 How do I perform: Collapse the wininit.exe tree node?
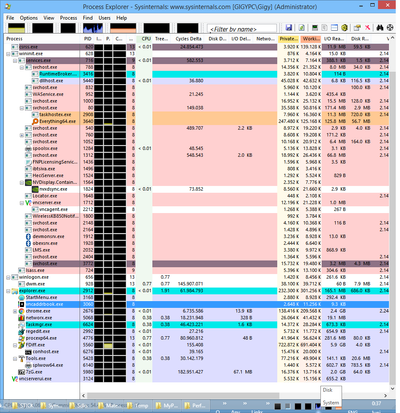pyautogui.click(x=8, y=54)
